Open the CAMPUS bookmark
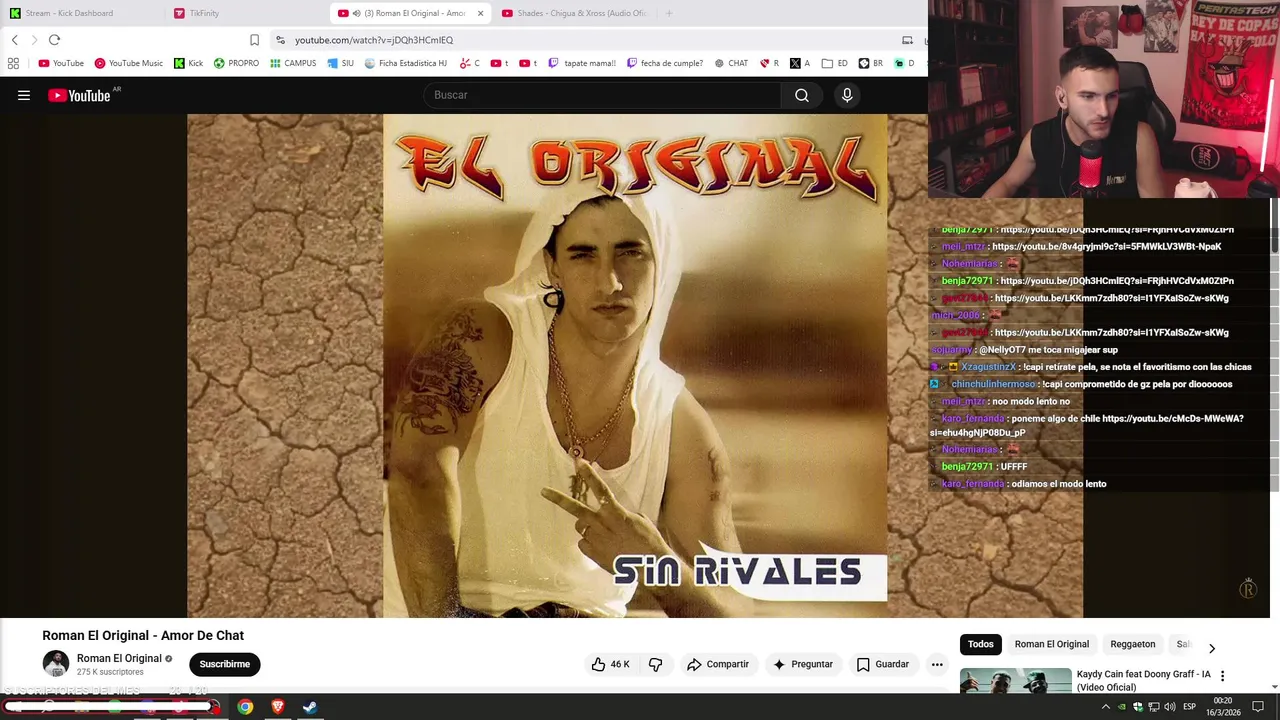The height and width of the screenshot is (720, 1280). [293, 63]
